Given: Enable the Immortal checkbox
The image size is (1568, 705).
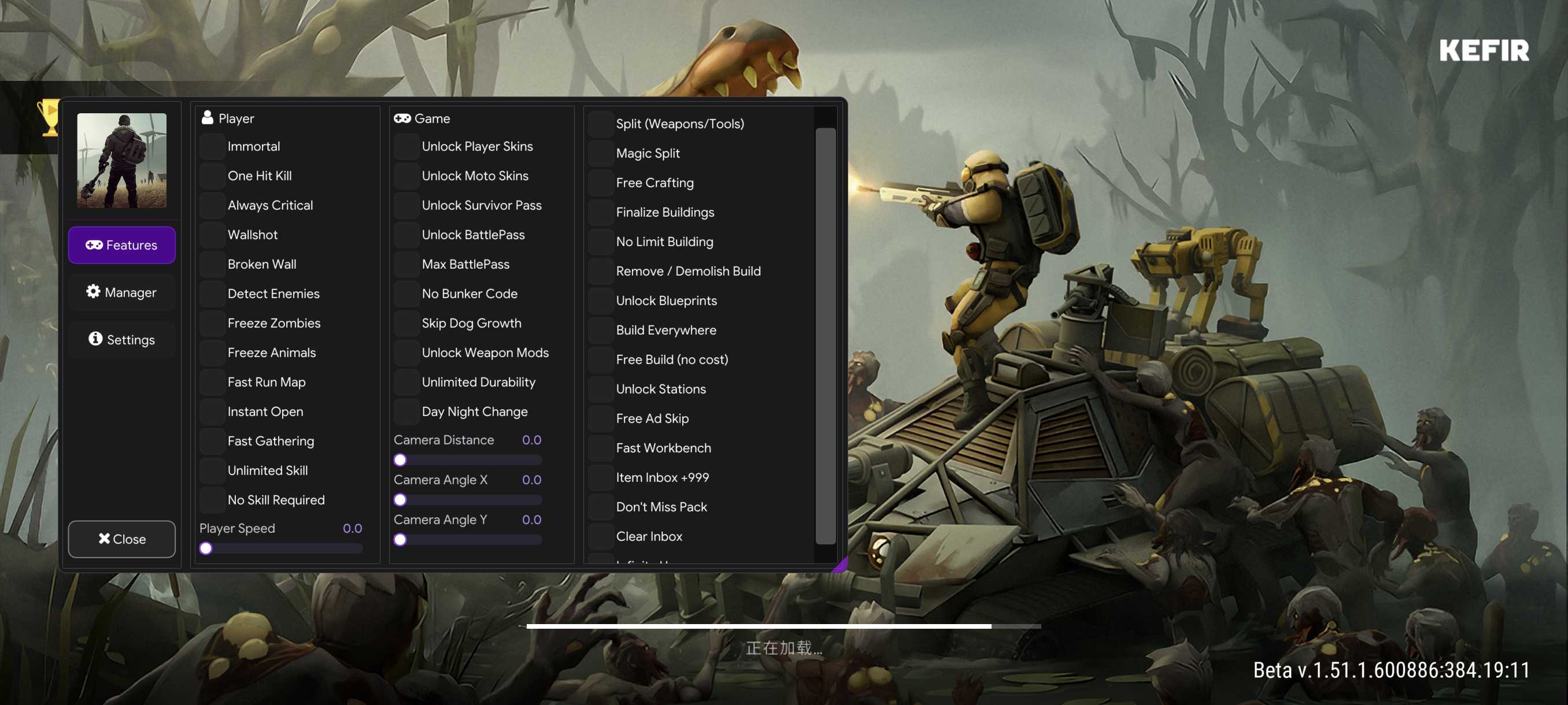Looking at the screenshot, I should [212, 147].
